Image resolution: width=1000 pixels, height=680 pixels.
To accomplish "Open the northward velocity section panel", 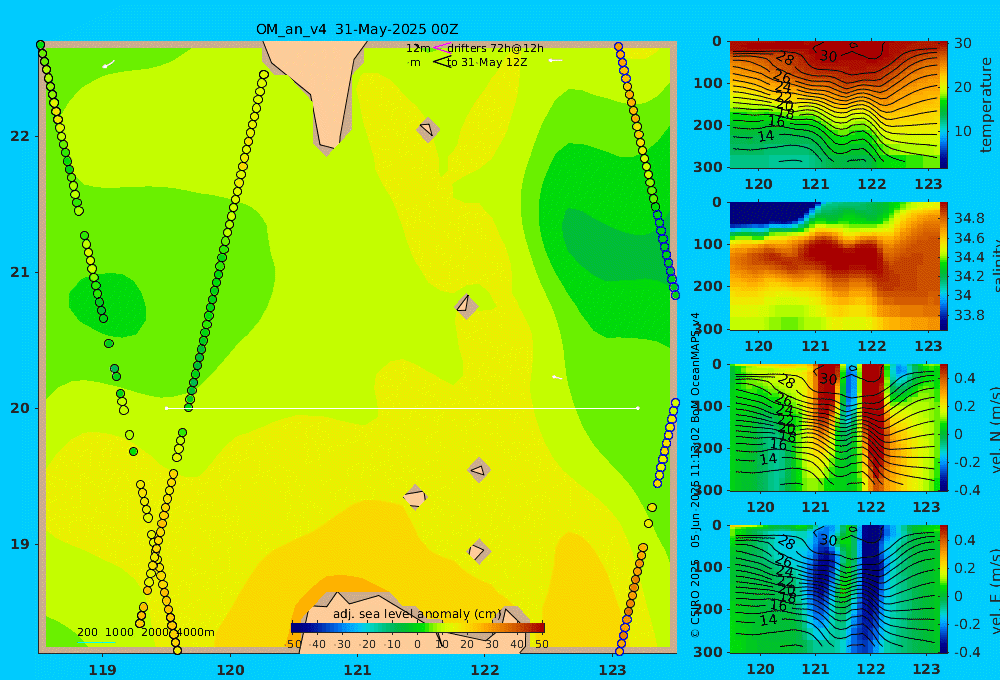I will coord(834,427).
